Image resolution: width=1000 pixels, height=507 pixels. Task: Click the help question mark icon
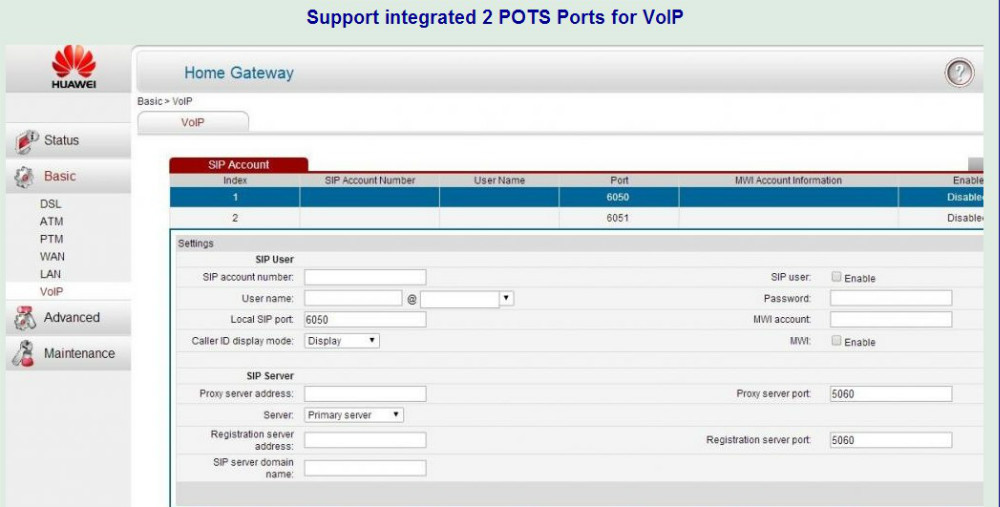click(x=959, y=73)
